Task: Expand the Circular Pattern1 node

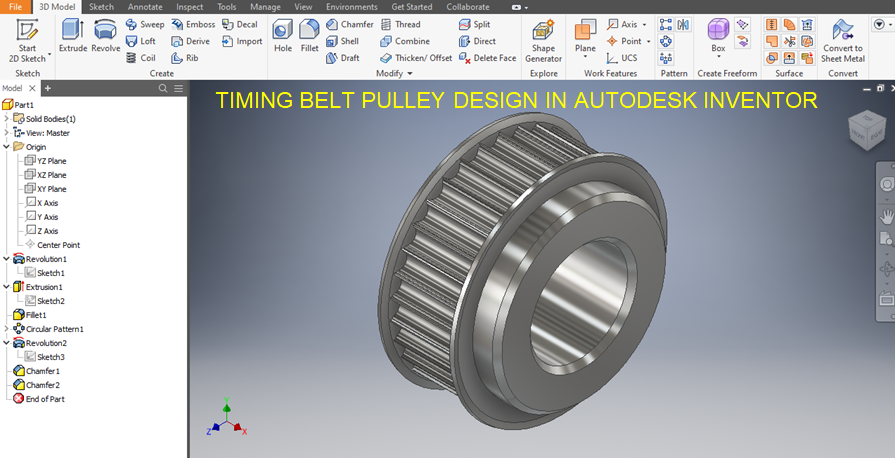Action: click(x=6, y=329)
